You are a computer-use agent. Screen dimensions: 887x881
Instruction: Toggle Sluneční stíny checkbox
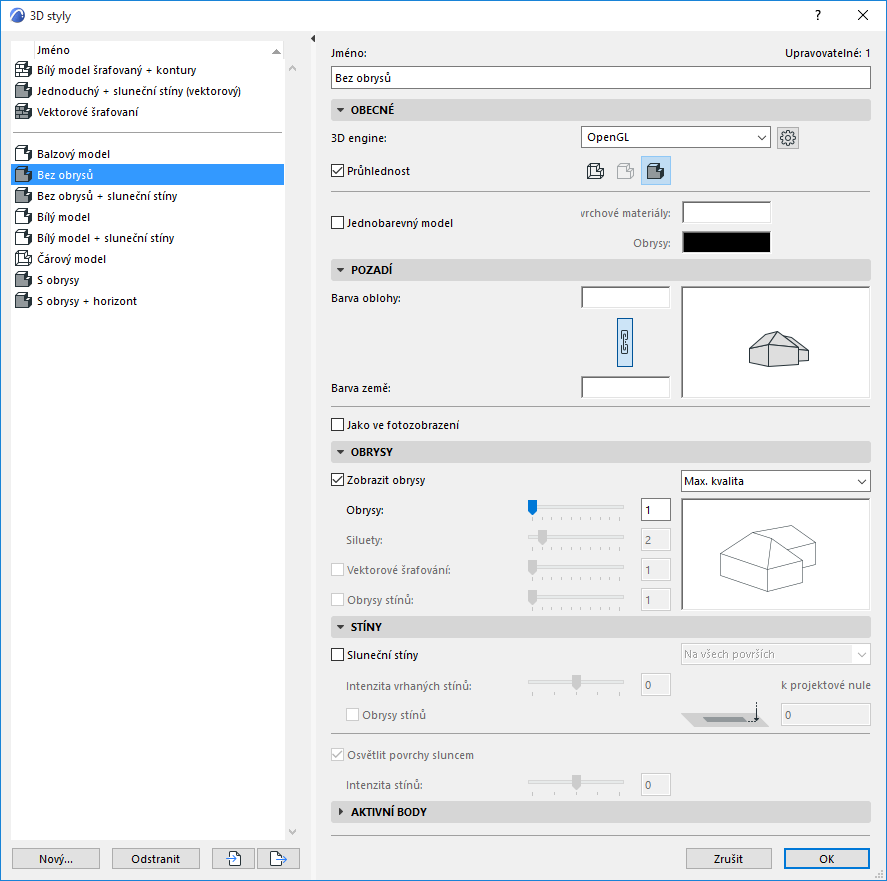(338, 655)
